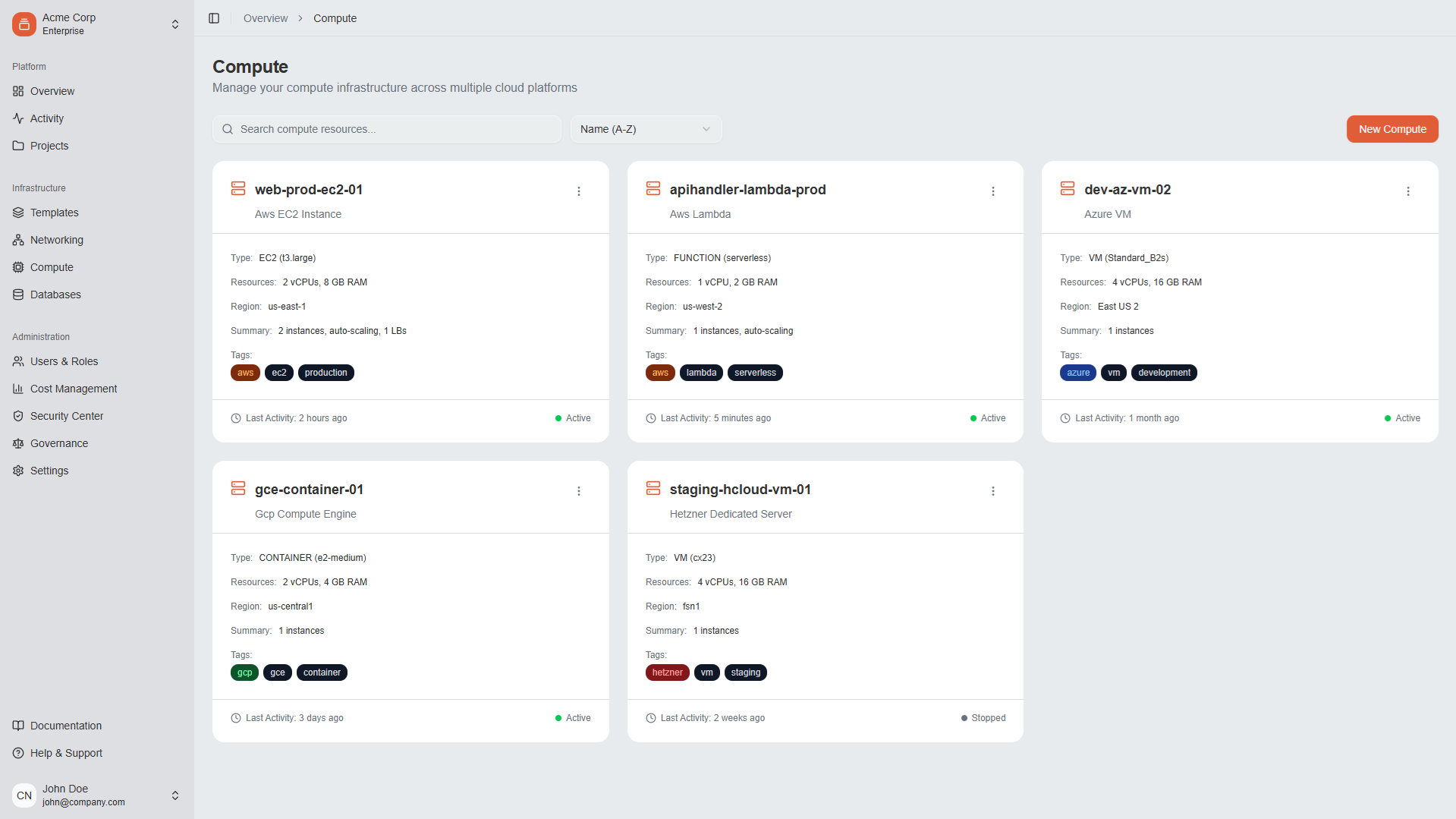Open the Documentation link
The height and width of the screenshot is (819, 1456).
tap(65, 726)
